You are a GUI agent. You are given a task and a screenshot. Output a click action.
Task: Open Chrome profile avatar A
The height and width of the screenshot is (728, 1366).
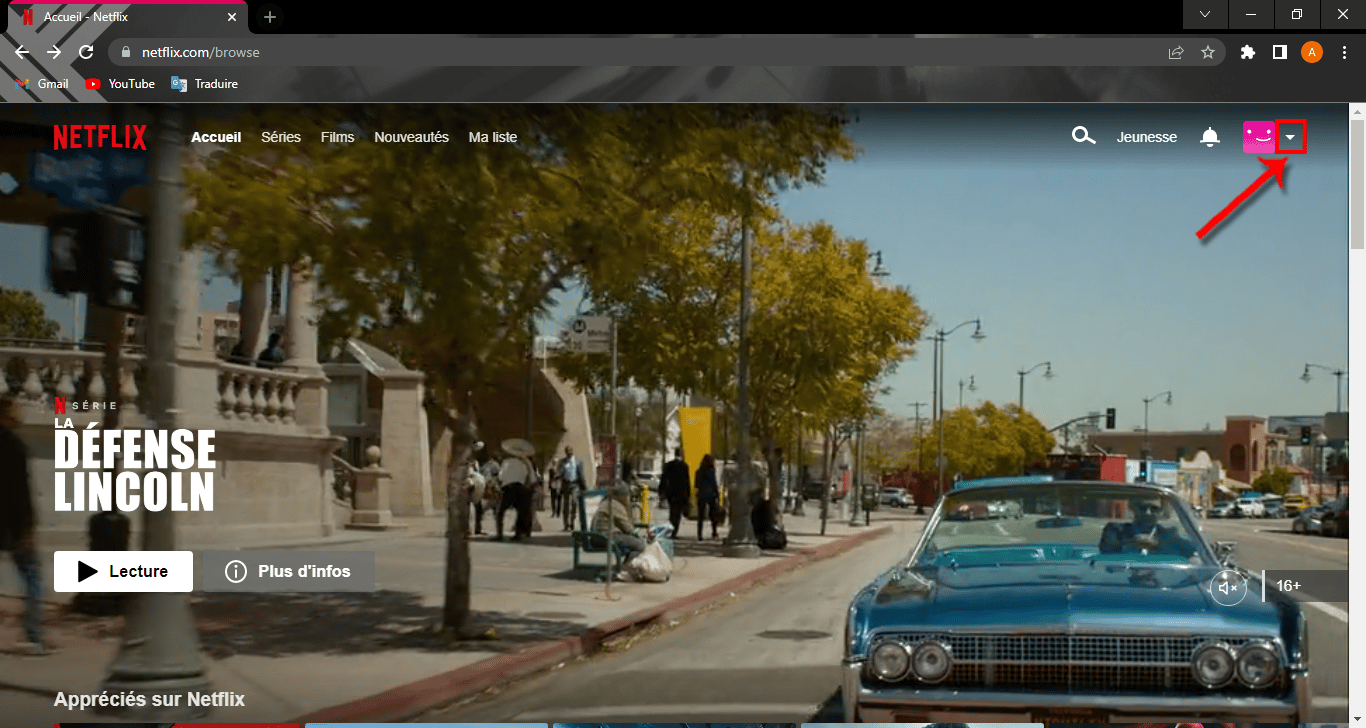tap(1312, 52)
